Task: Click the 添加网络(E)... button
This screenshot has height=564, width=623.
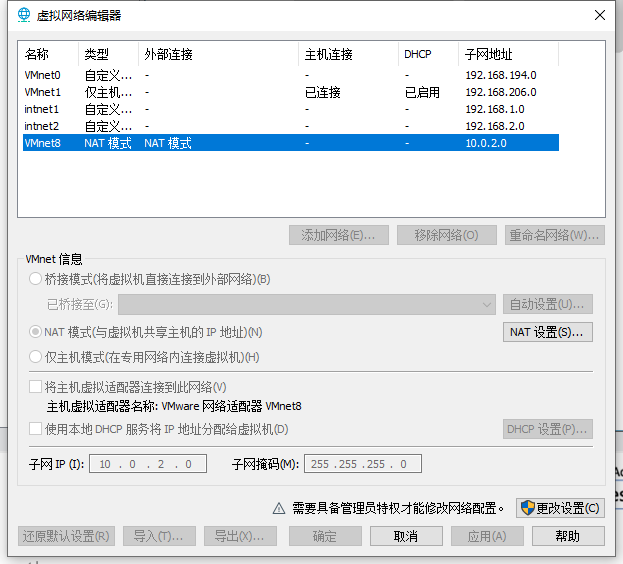Action: (x=339, y=235)
